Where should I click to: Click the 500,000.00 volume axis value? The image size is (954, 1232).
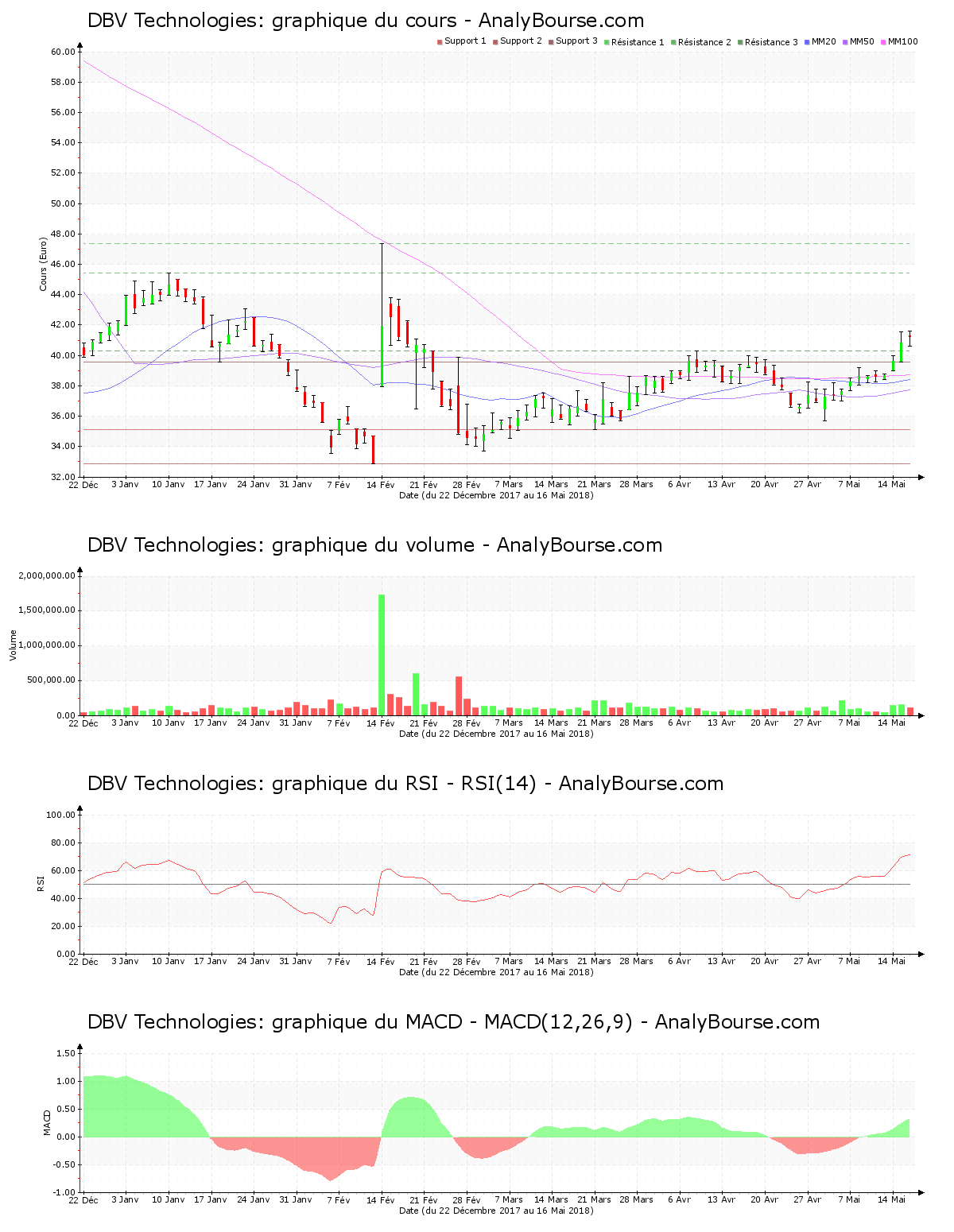[x=51, y=680]
